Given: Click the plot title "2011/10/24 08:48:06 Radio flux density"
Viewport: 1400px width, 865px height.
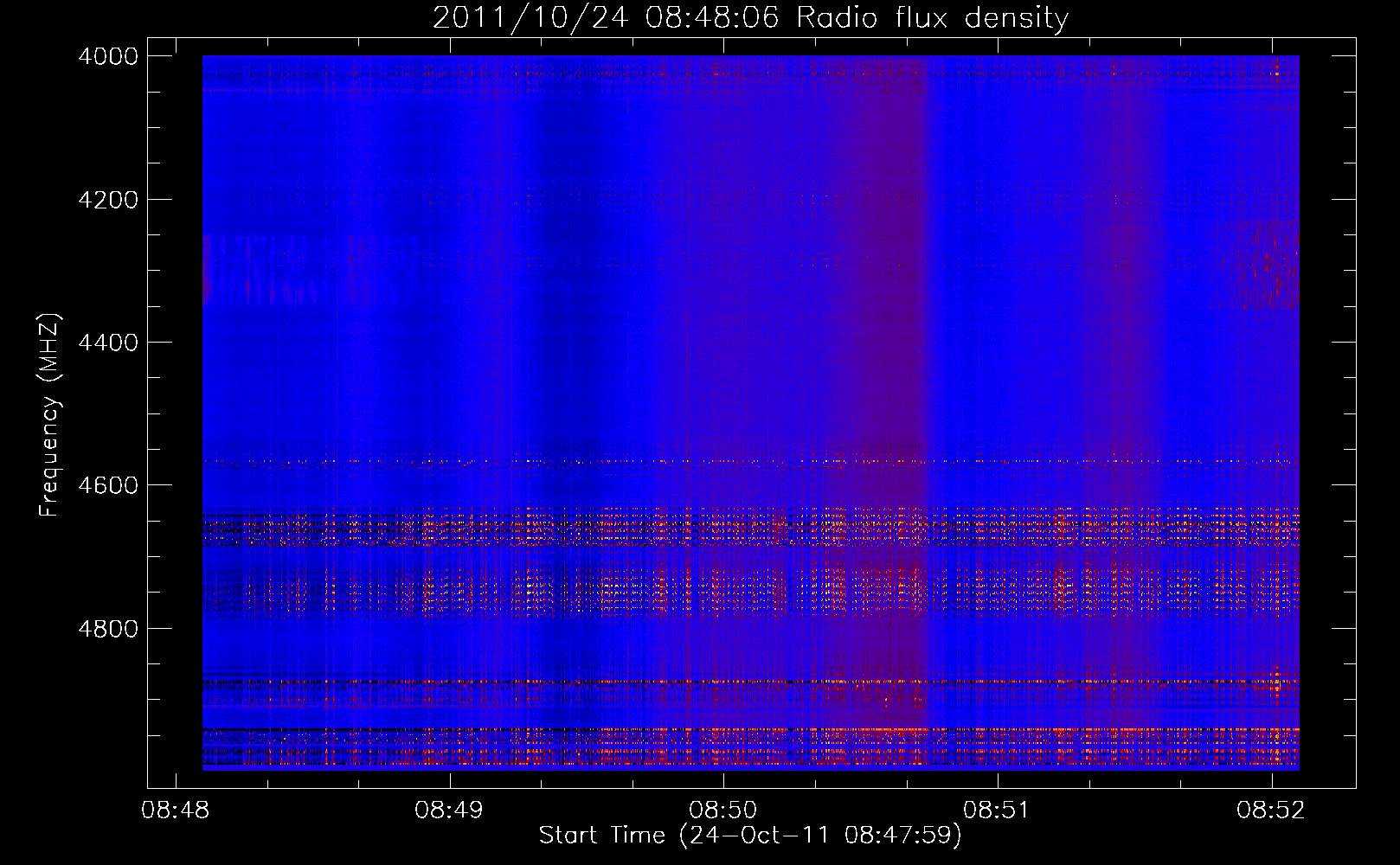Looking at the screenshot, I should click(750, 18).
